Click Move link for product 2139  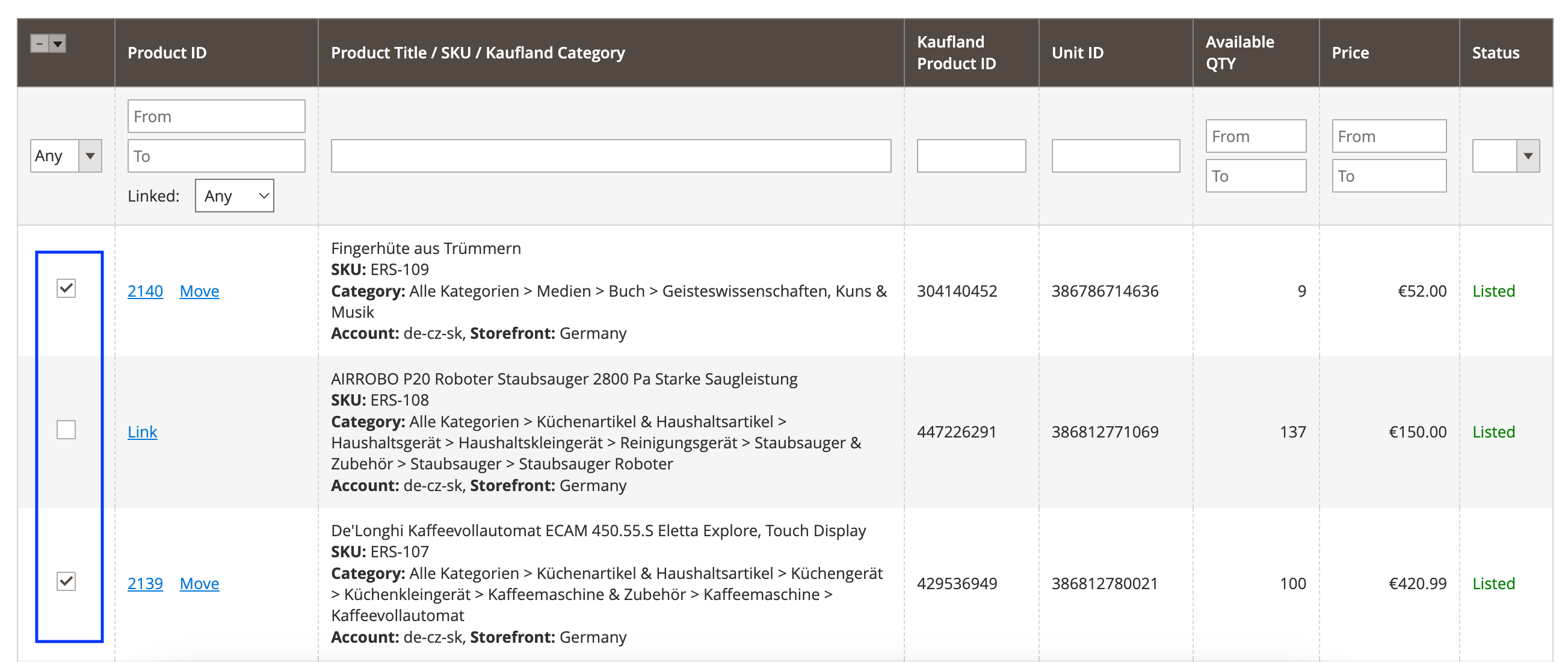click(x=199, y=583)
